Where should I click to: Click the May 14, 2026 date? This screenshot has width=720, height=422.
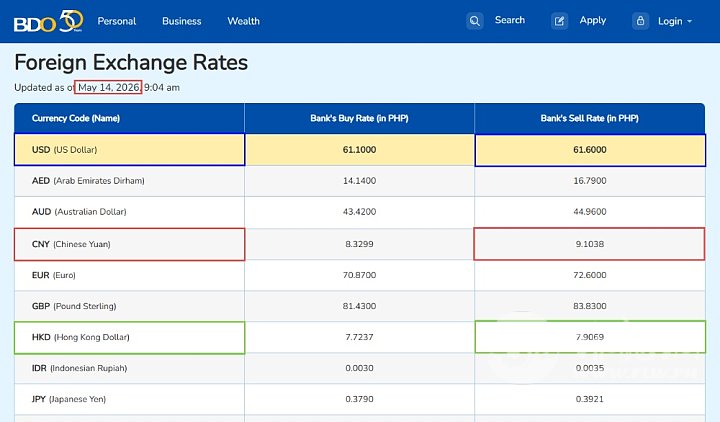(108, 87)
